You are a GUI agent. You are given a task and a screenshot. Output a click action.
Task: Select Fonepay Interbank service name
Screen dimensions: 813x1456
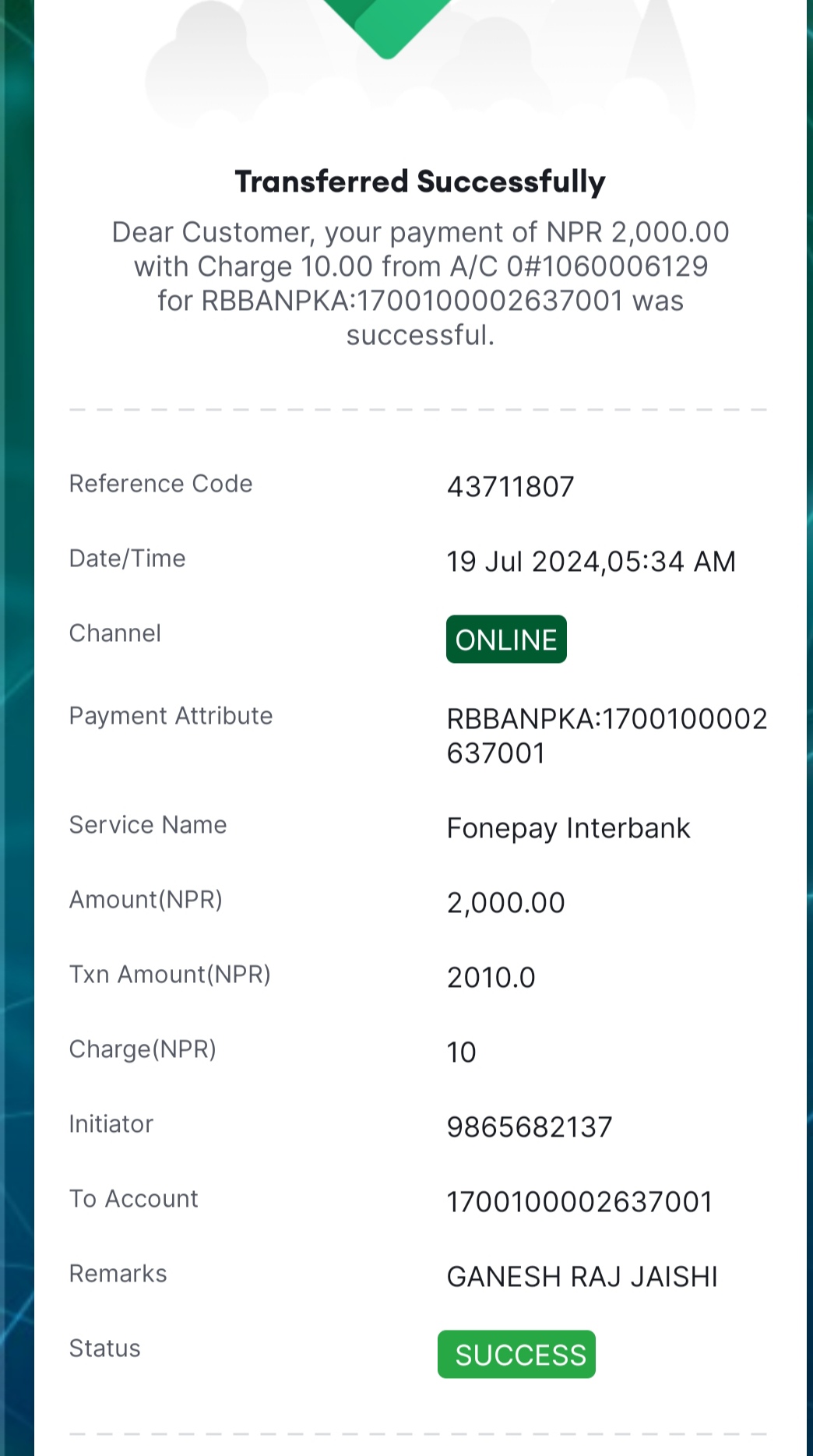coord(568,828)
